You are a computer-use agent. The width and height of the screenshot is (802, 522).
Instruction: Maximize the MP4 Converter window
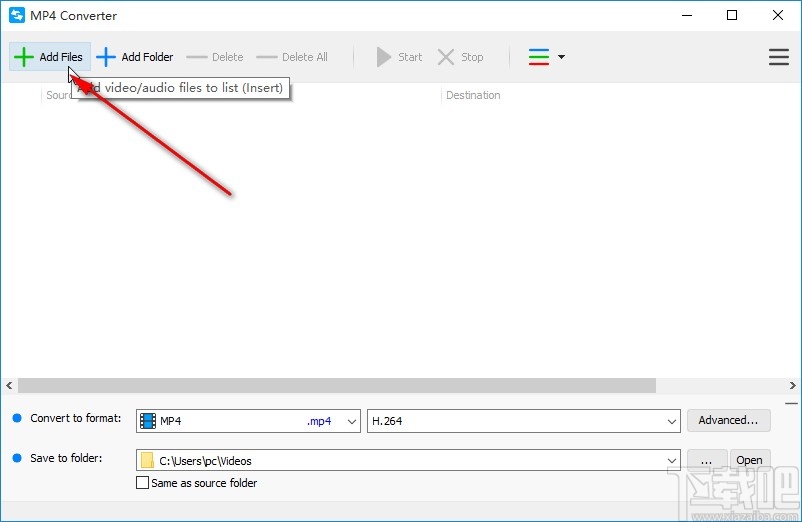coord(732,15)
